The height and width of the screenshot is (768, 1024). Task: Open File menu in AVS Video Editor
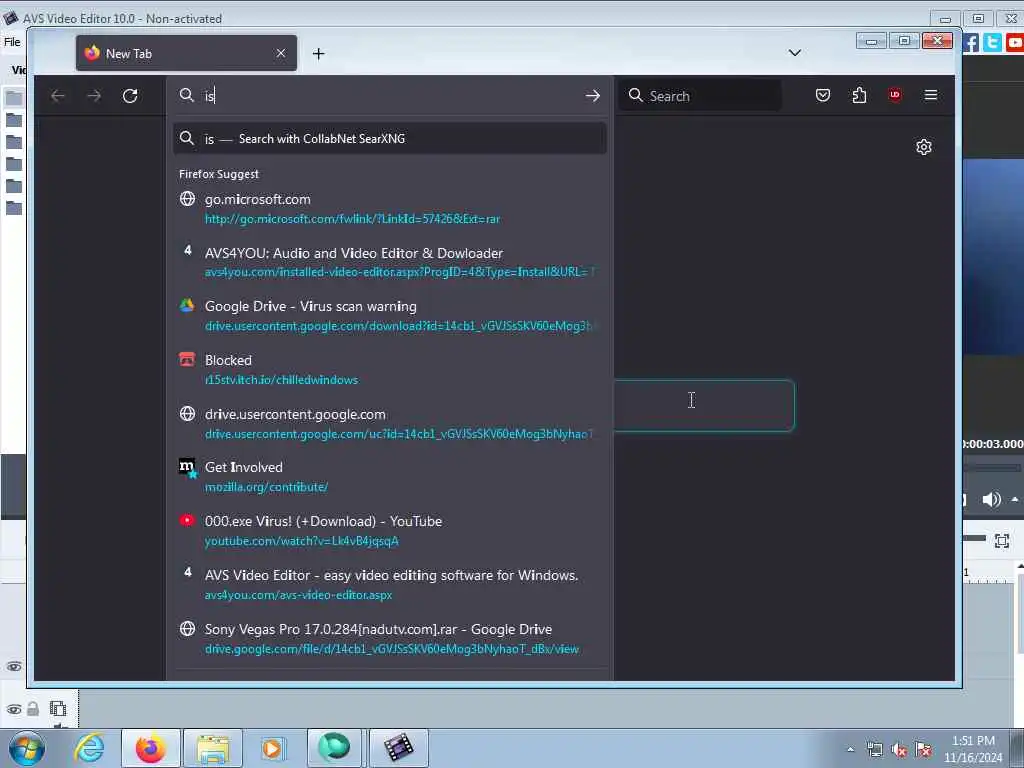(12, 42)
